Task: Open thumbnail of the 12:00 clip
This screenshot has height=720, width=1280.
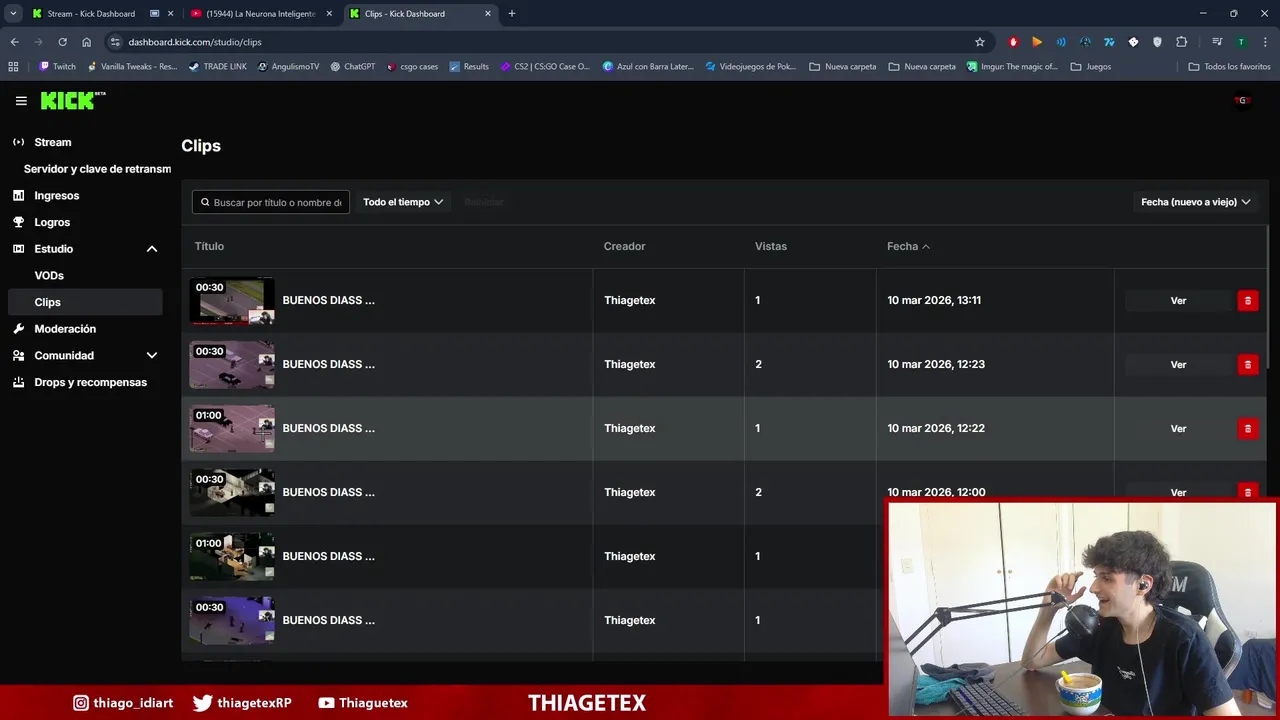Action: 232,492
